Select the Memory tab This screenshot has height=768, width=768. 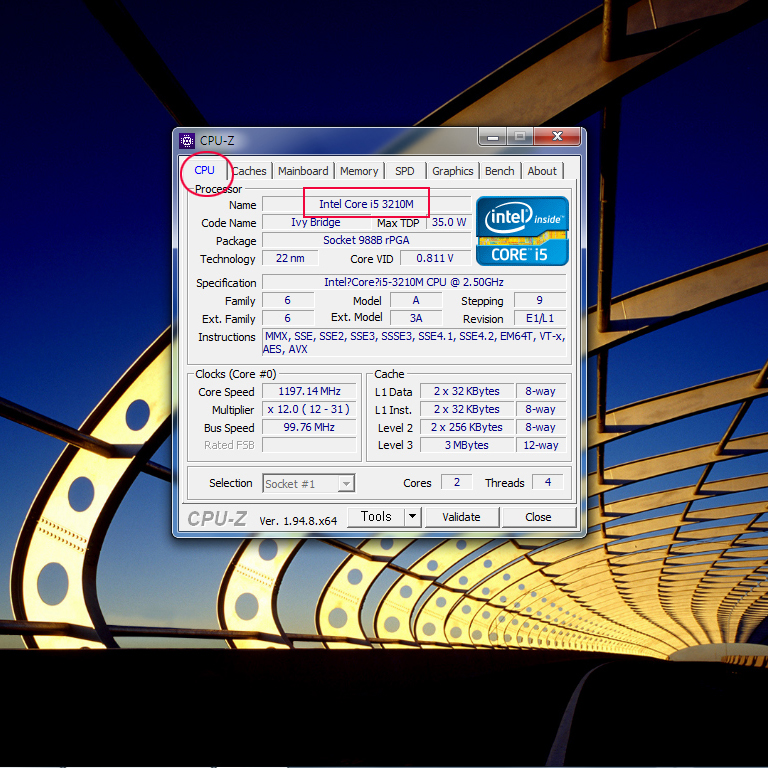click(x=359, y=171)
